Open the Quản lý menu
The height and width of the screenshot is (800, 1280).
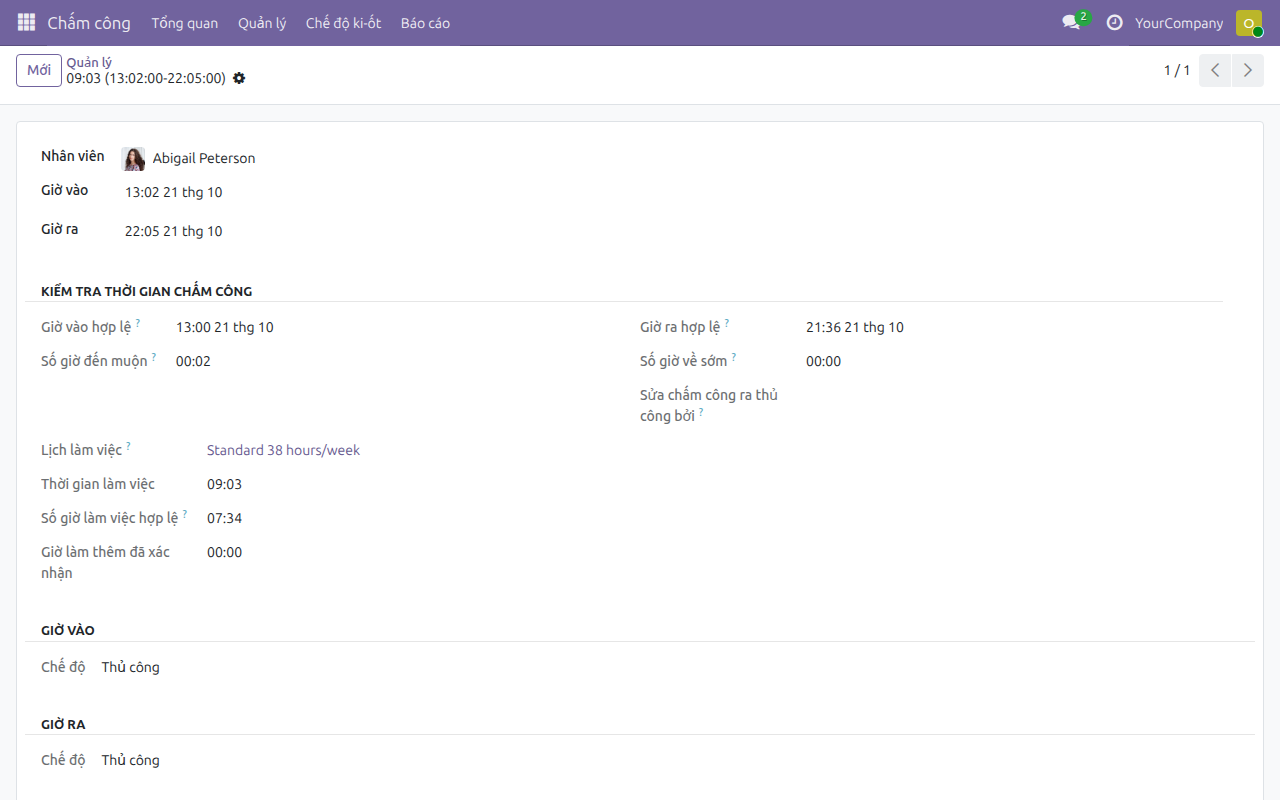click(x=262, y=23)
